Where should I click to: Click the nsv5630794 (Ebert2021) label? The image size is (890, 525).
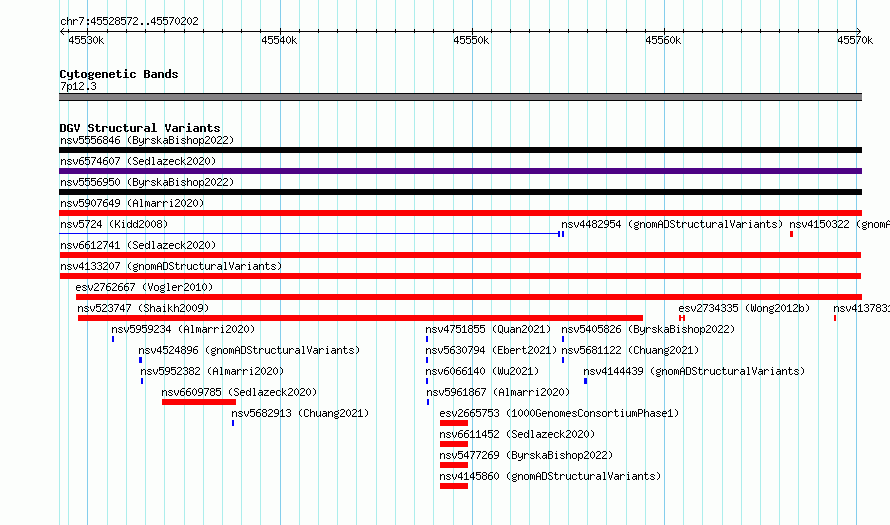(x=492, y=350)
